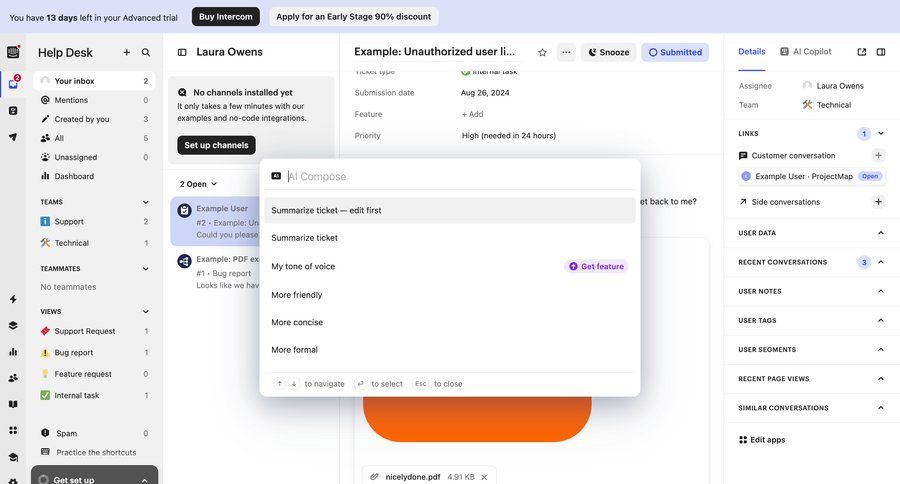
Task: Choose the More concise option
Action: pos(450,323)
